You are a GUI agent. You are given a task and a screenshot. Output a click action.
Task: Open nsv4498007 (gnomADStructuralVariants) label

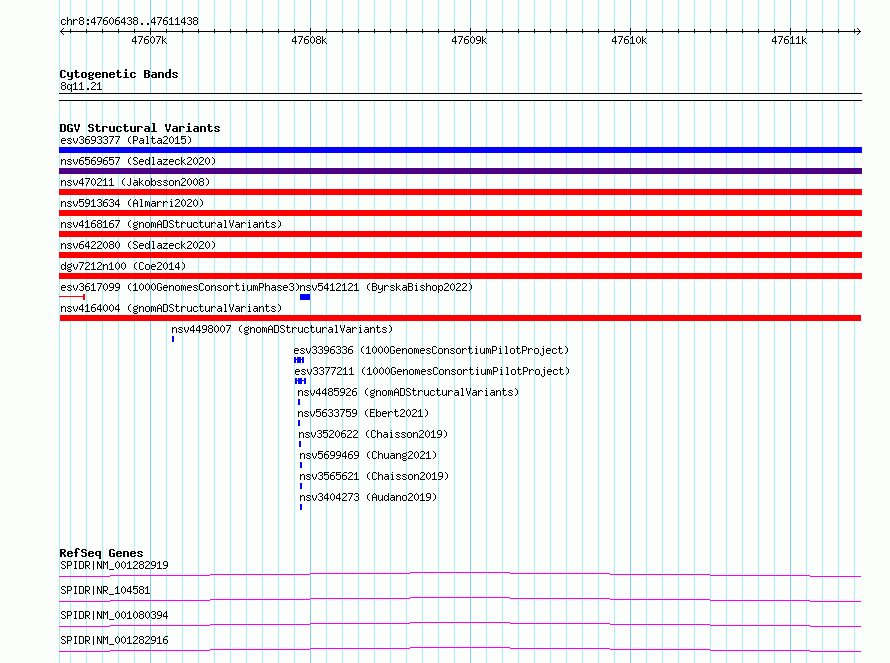click(x=282, y=329)
